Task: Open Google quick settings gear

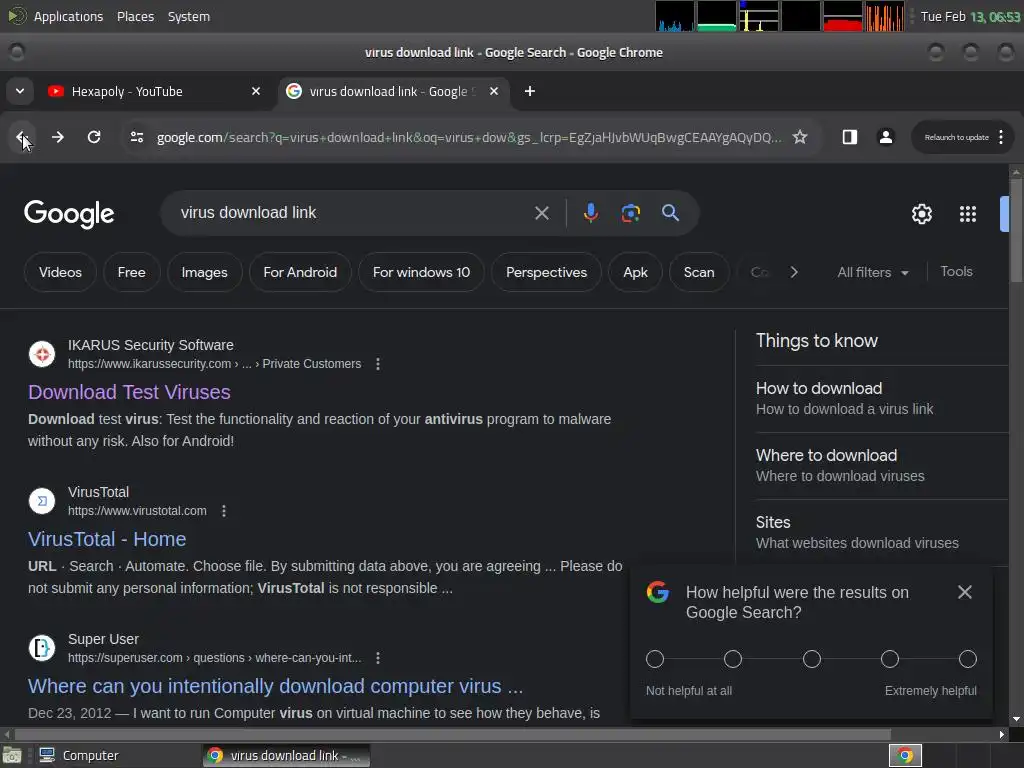Action: [x=921, y=214]
